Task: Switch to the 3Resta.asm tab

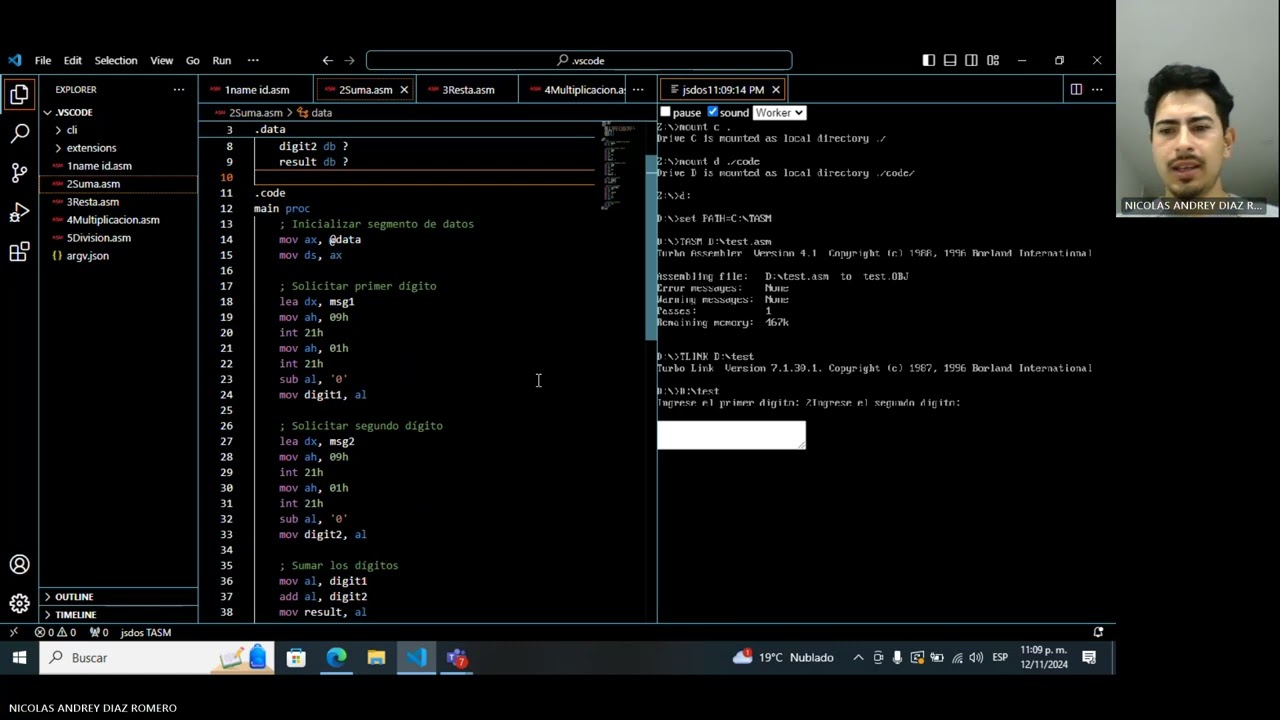Action: tap(468, 90)
